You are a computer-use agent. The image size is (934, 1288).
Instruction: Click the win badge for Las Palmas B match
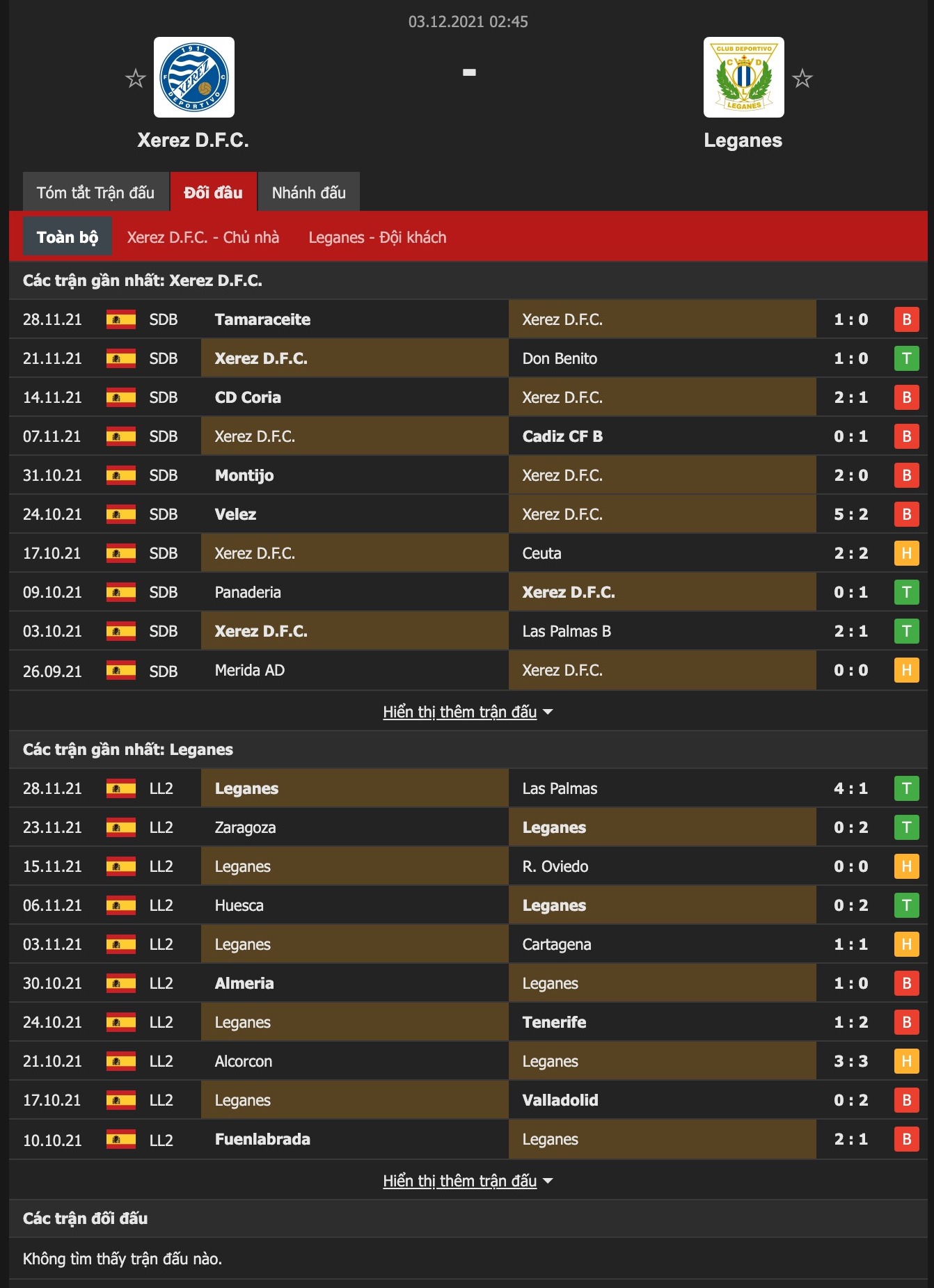point(907,631)
